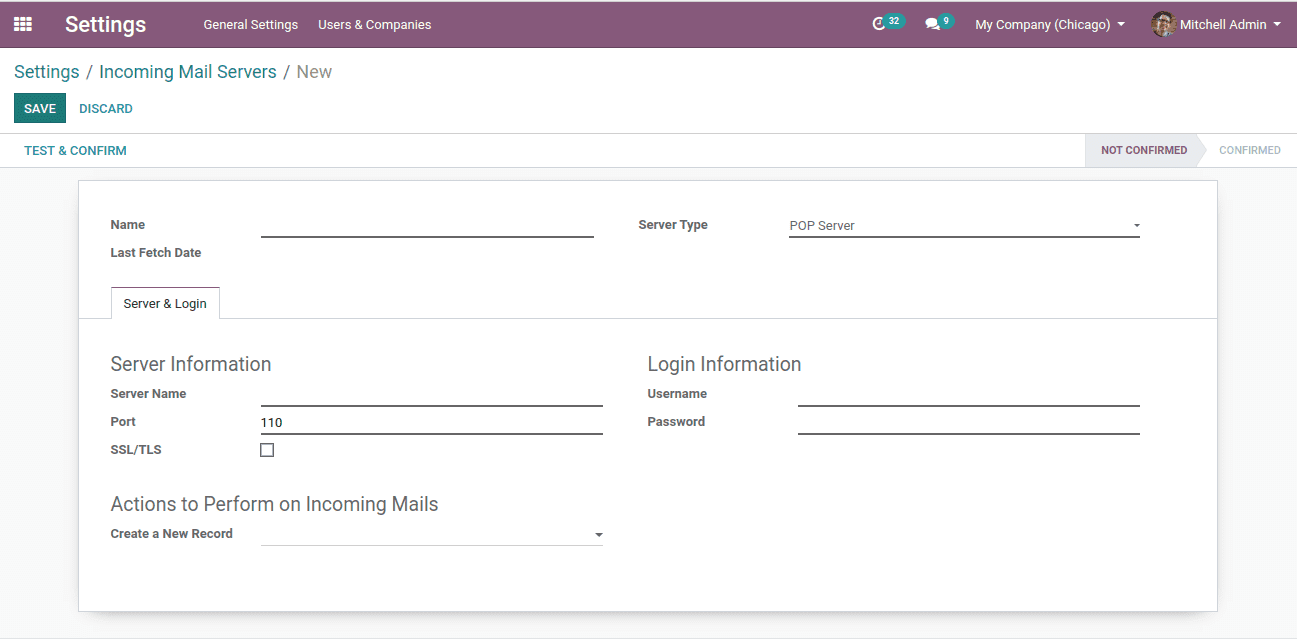Open the Users & Companies menu
Viewport: 1297px width, 639px height.
point(374,24)
